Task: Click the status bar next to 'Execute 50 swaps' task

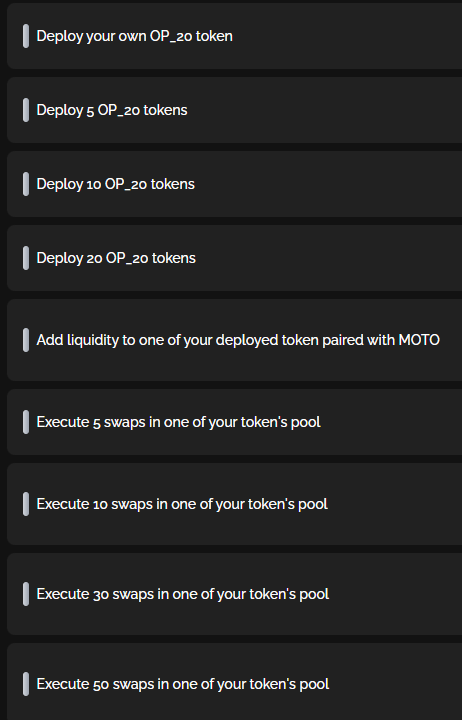Action: click(26, 684)
